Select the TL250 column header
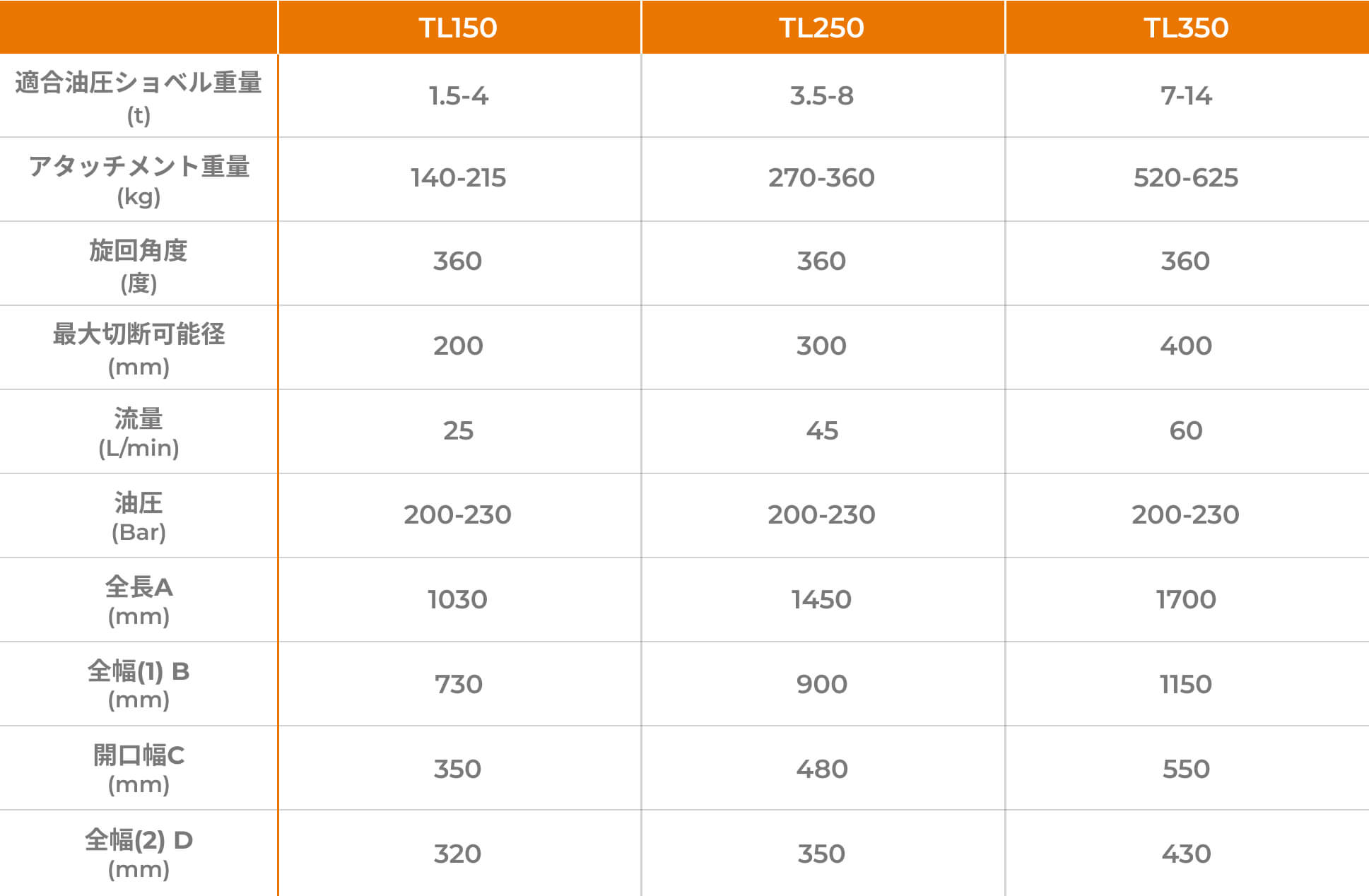This screenshot has width=1369, height=896. pos(822,28)
